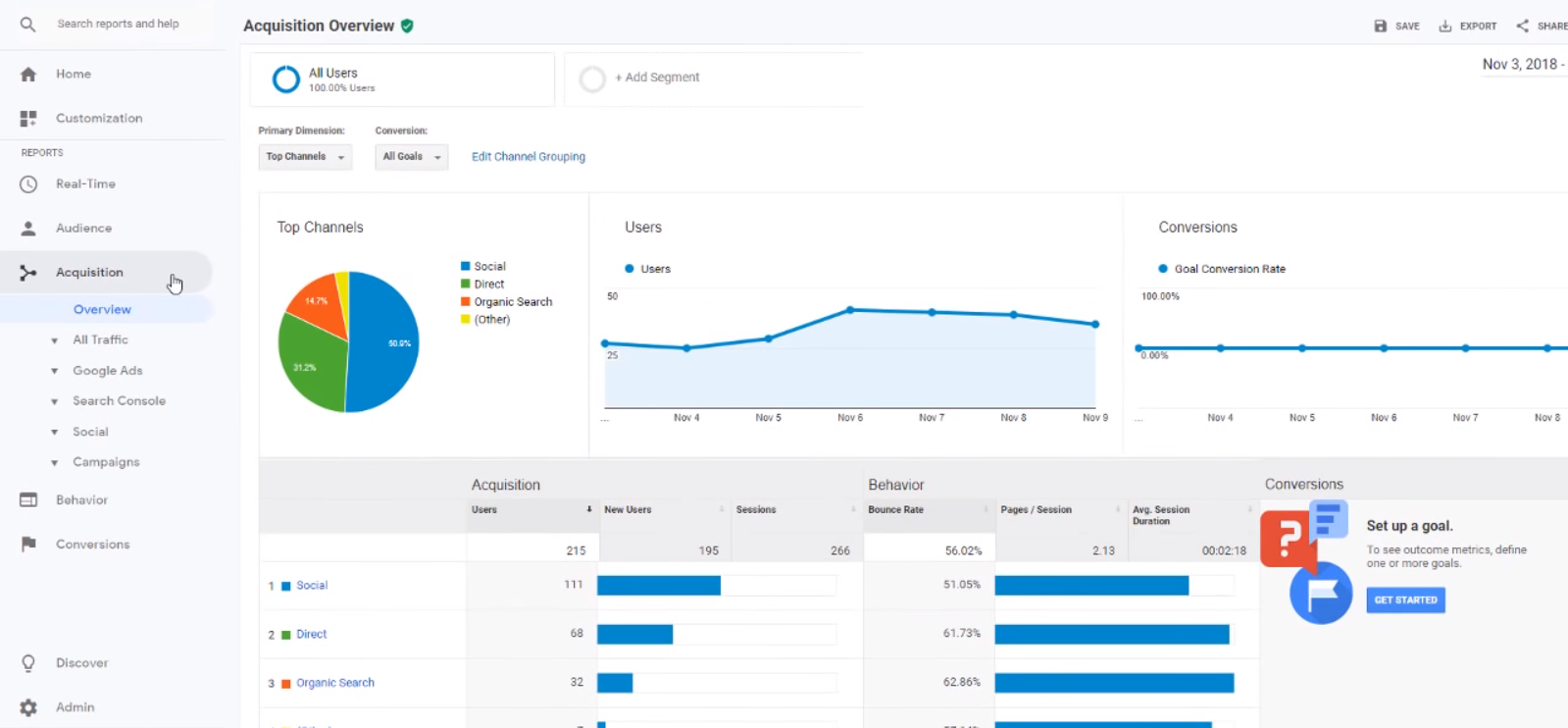
Task: Select Overview under Acquisition
Action: point(102,310)
